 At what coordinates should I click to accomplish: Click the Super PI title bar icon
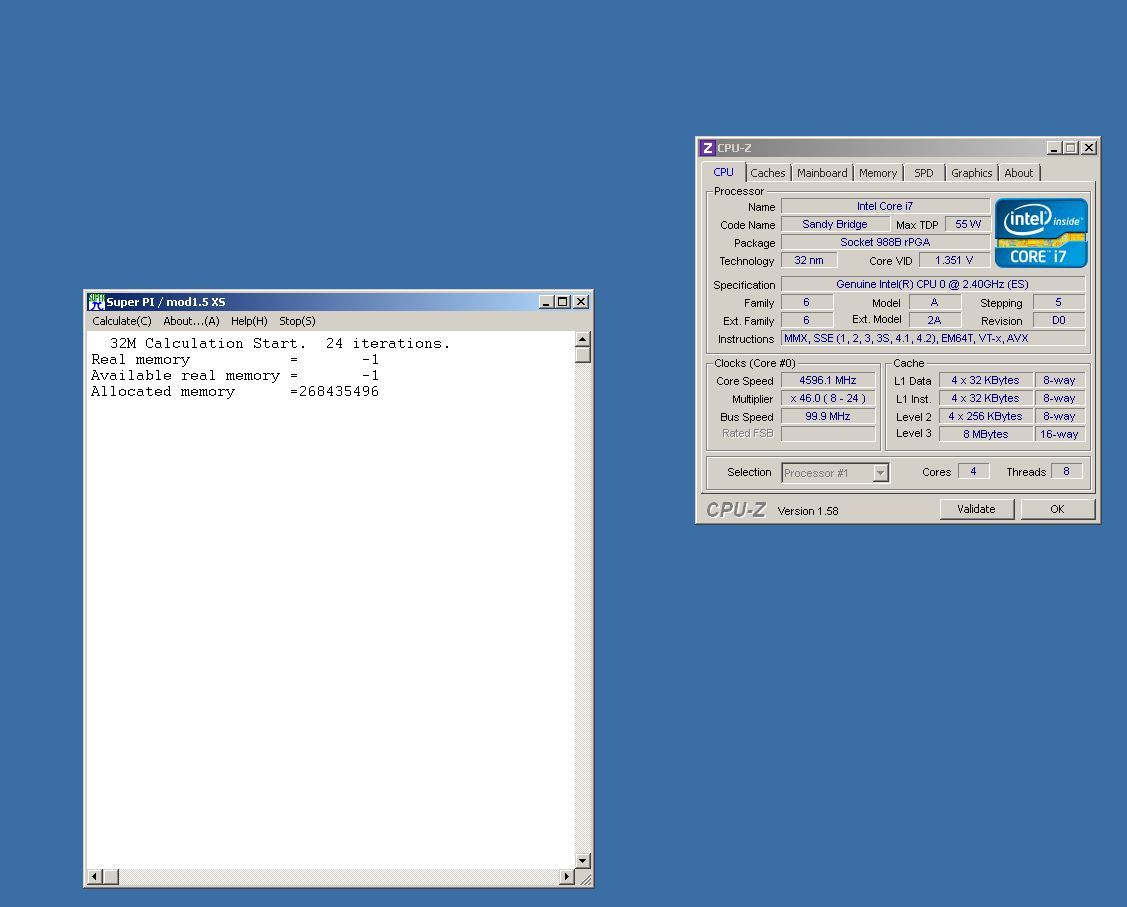coord(96,302)
